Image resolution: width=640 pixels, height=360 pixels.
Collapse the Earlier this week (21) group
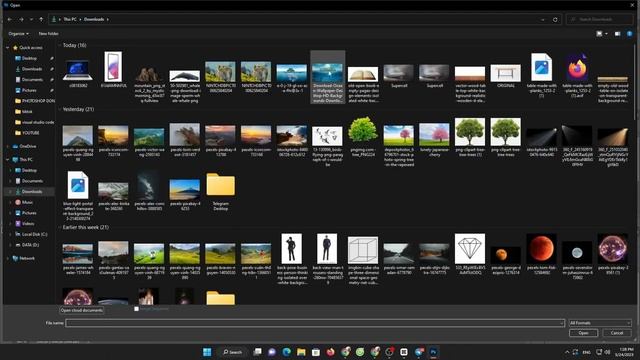60,227
